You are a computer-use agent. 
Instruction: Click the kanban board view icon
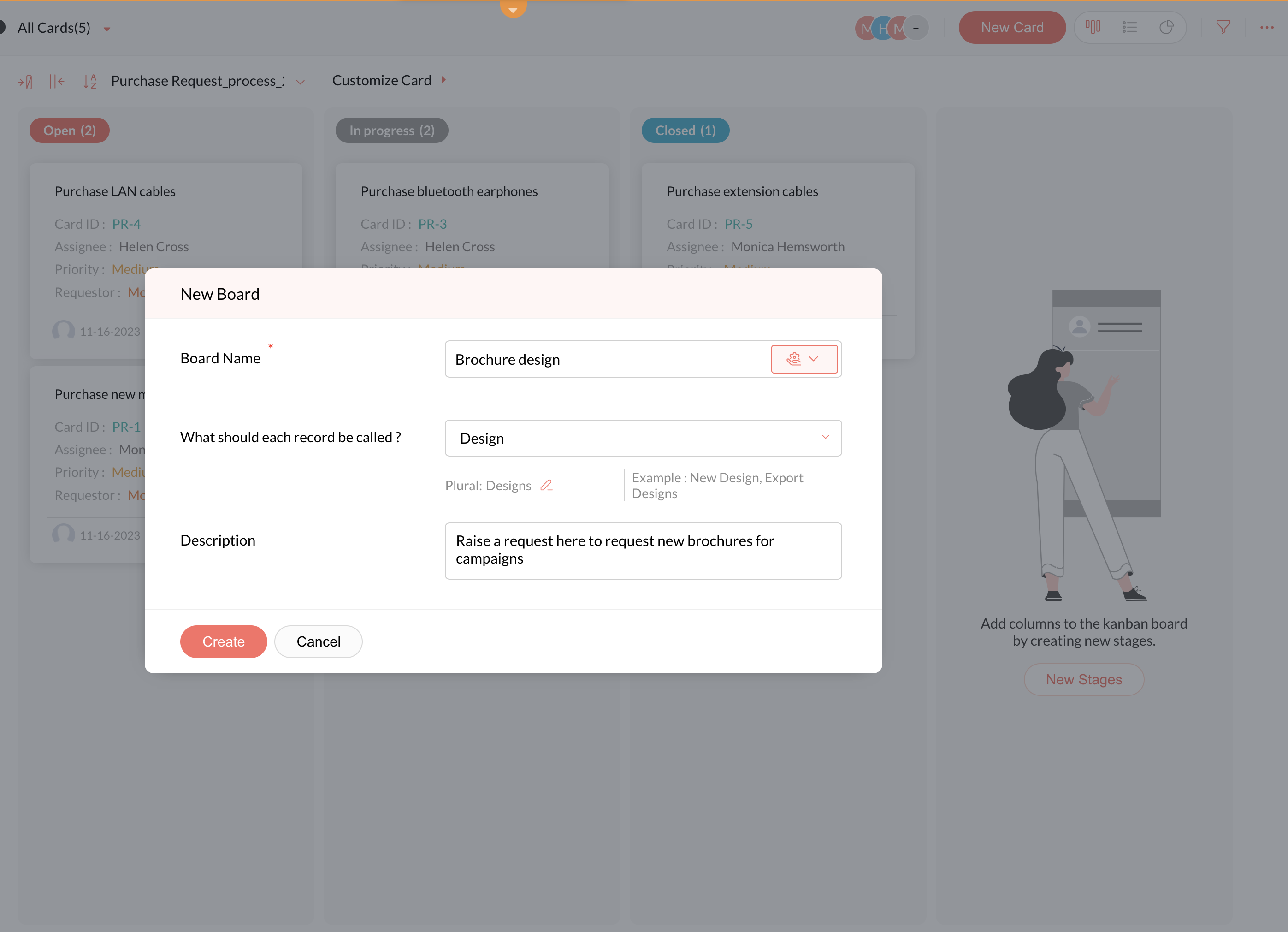(1093, 27)
